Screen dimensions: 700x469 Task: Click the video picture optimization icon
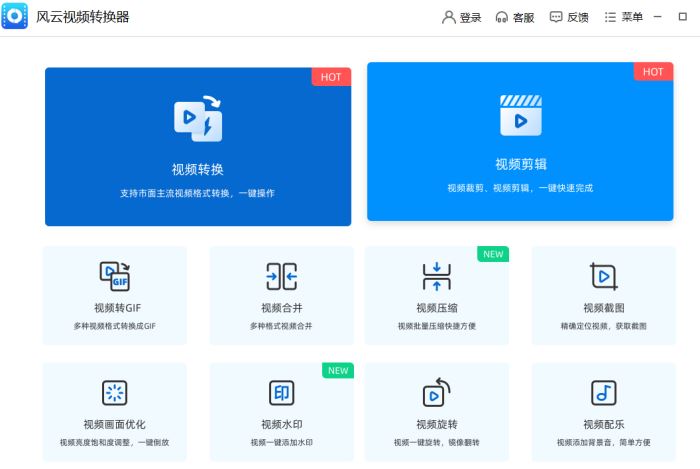[x=115, y=393]
